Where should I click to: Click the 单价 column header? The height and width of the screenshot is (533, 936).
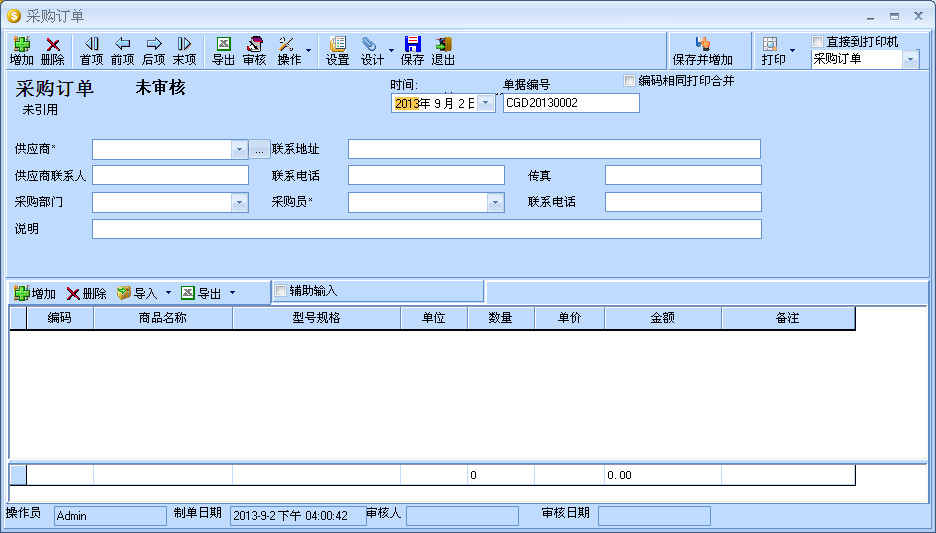click(569, 318)
